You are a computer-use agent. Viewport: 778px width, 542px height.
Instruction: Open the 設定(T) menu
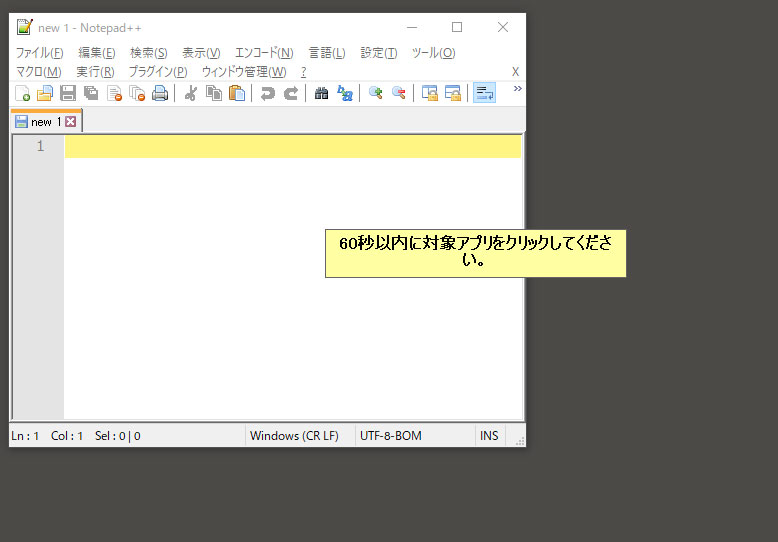tap(379, 53)
